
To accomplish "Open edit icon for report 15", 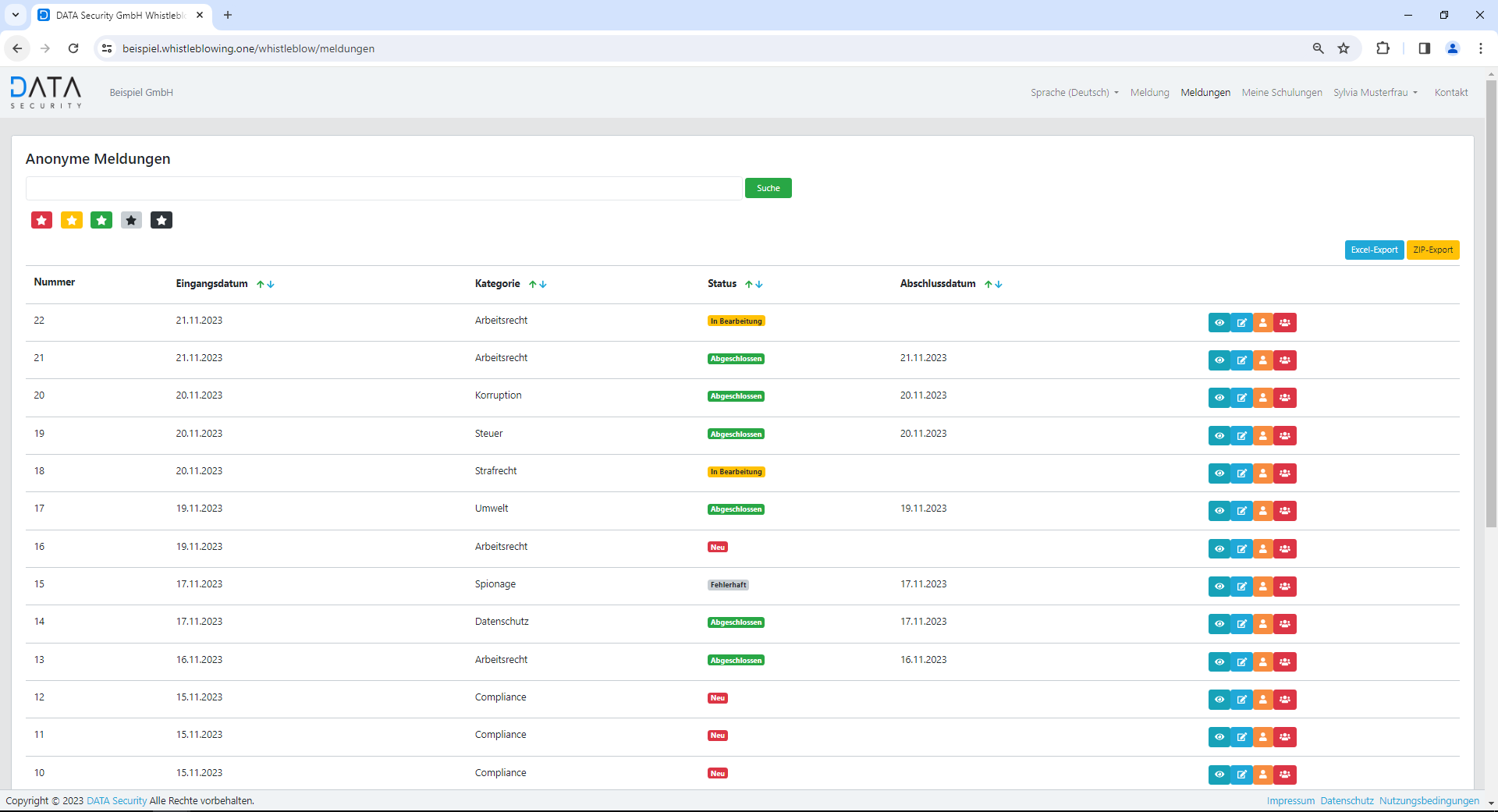I will [1241, 587].
